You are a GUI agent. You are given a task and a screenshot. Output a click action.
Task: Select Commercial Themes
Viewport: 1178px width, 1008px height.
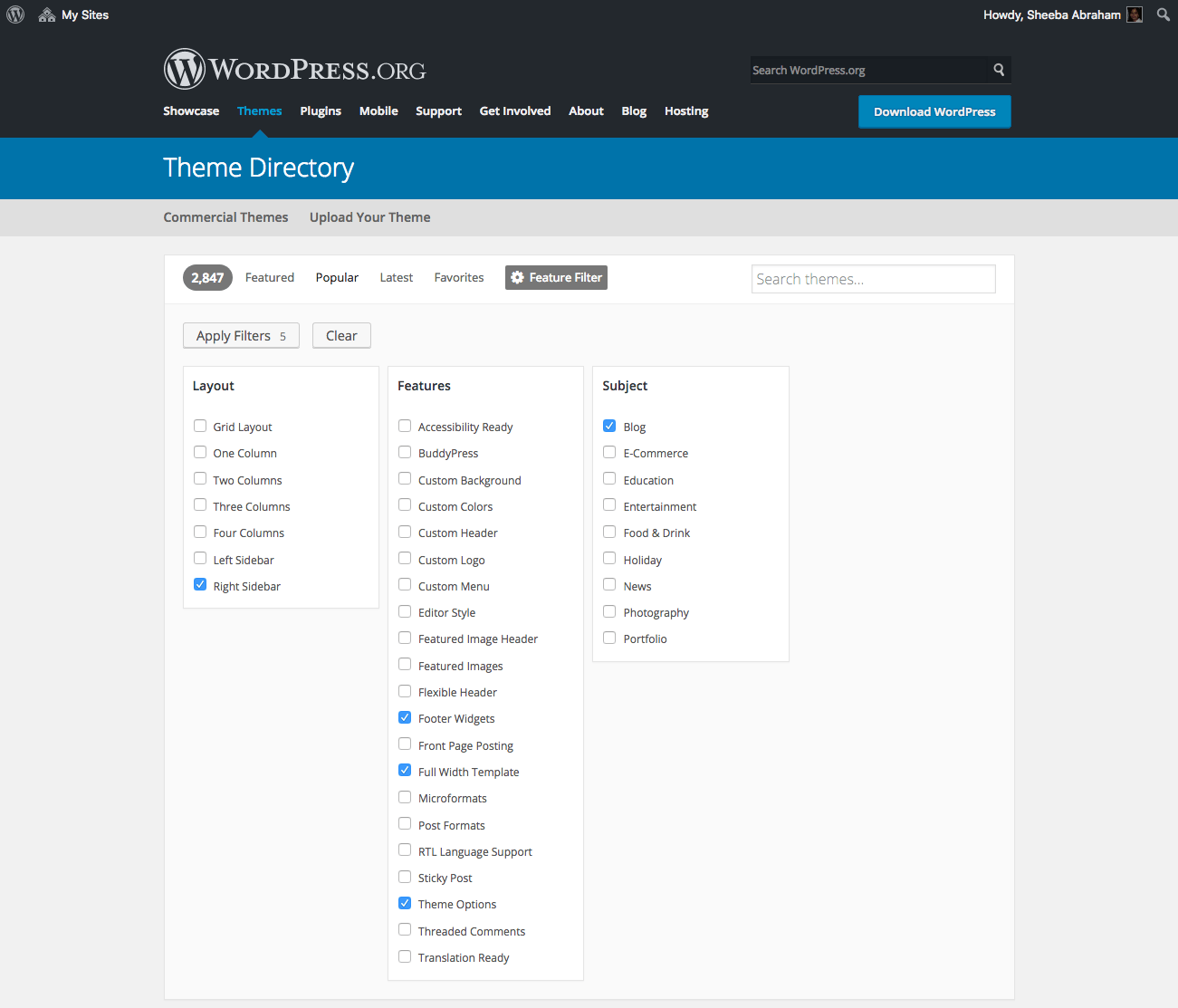[x=225, y=217]
